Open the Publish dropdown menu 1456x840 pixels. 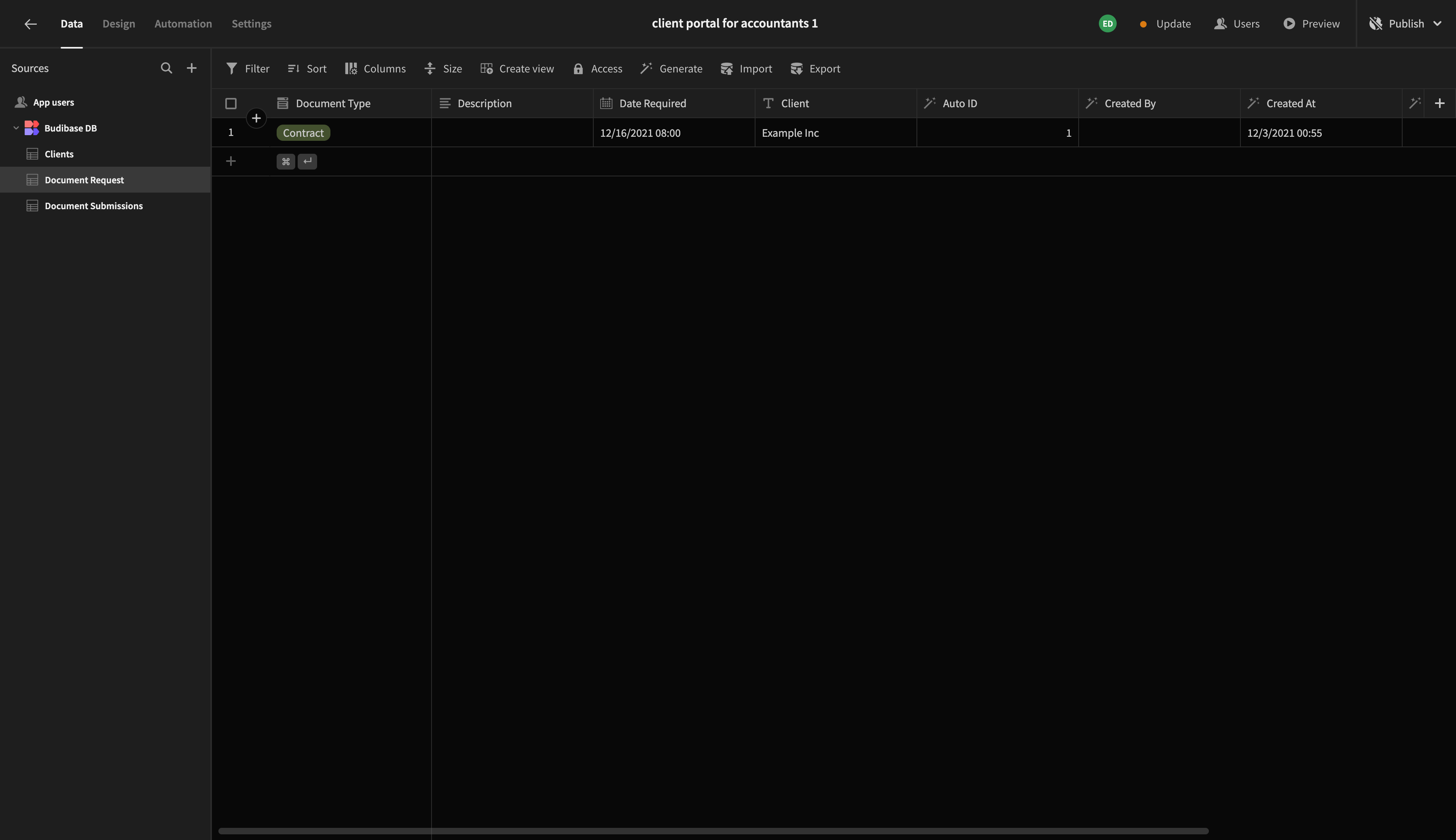click(1437, 23)
